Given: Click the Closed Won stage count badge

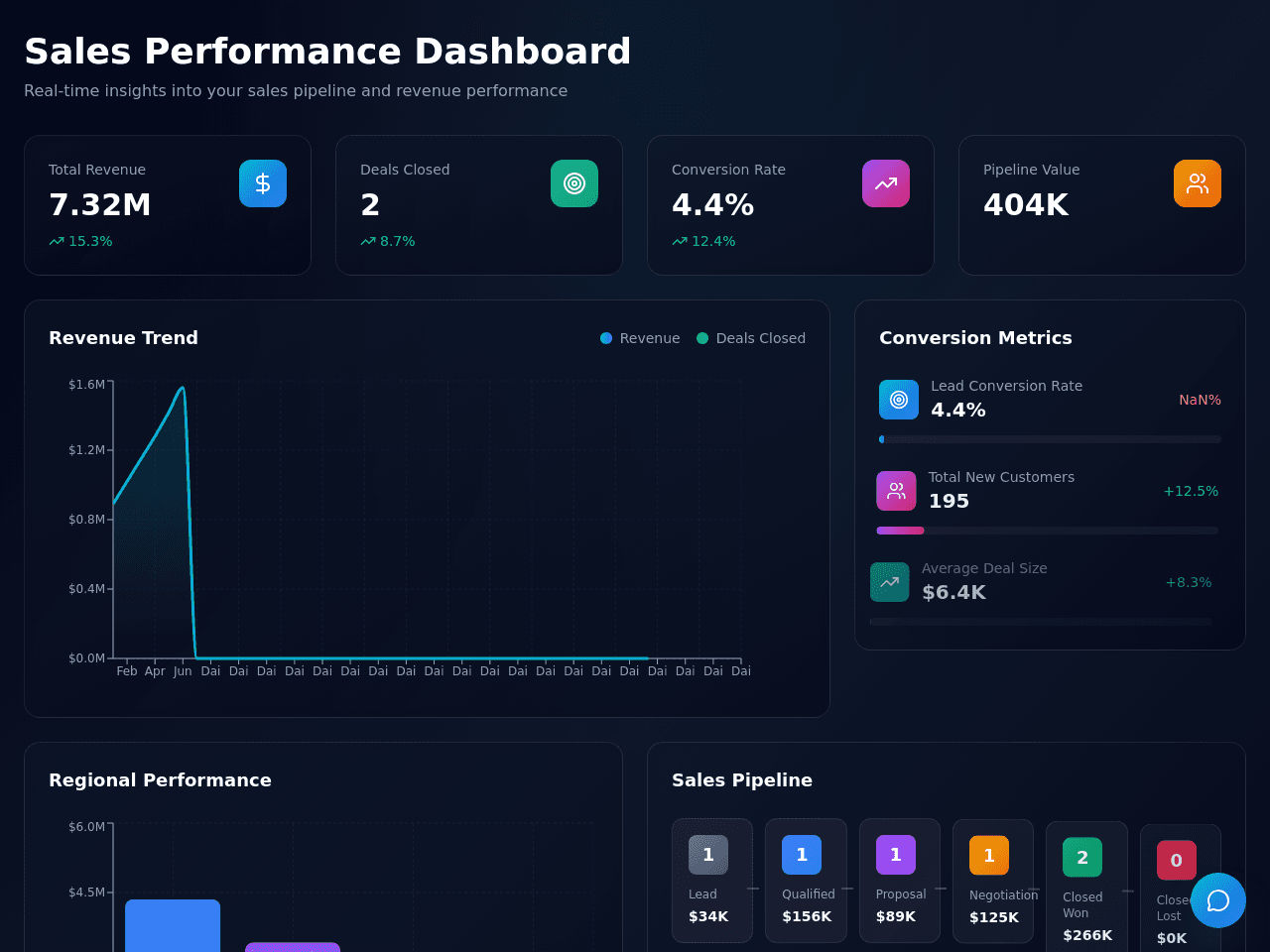Looking at the screenshot, I should [x=1082, y=858].
